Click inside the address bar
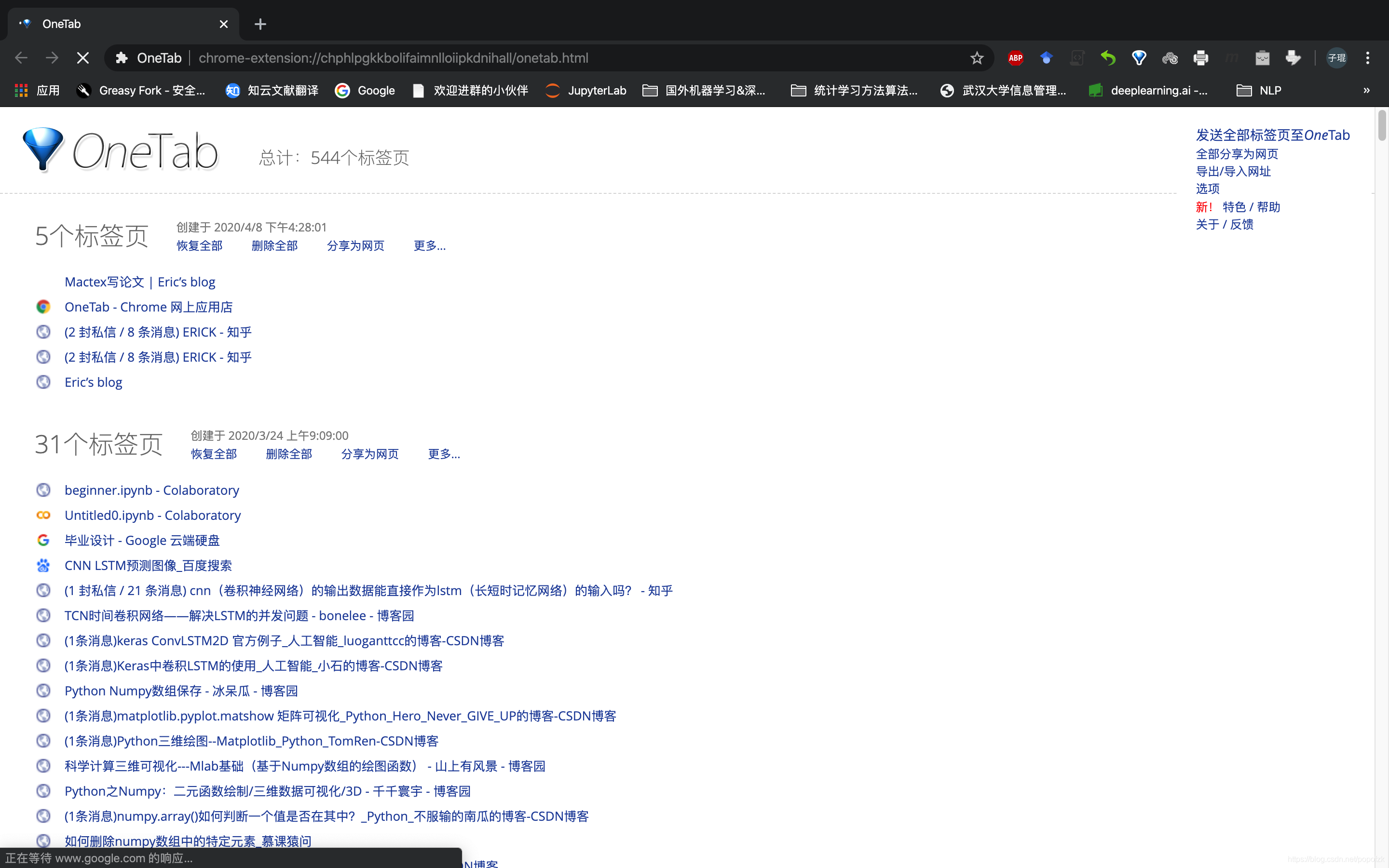The height and width of the screenshot is (868, 1389). [517, 57]
